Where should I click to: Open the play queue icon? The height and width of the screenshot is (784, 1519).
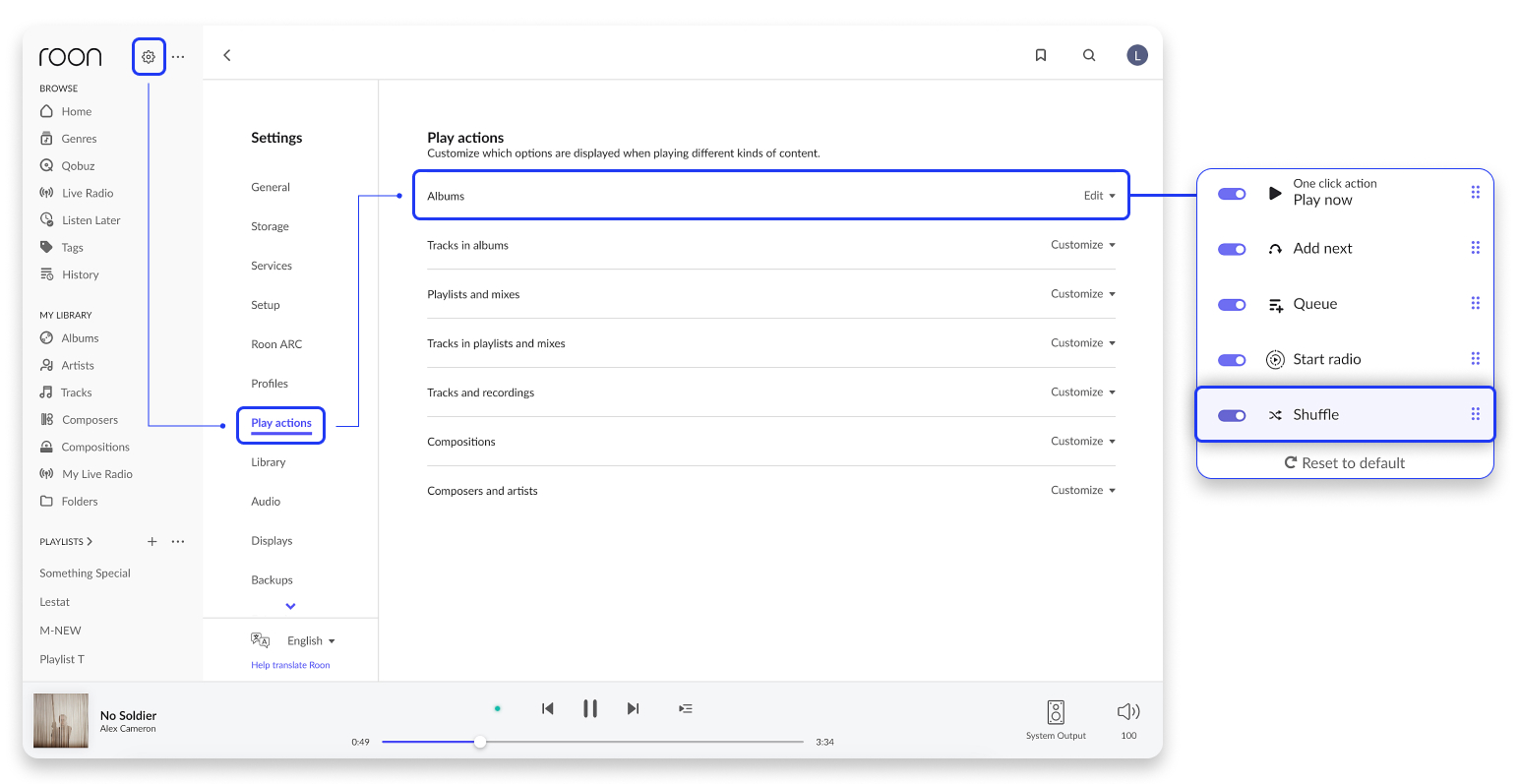tap(686, 708)
